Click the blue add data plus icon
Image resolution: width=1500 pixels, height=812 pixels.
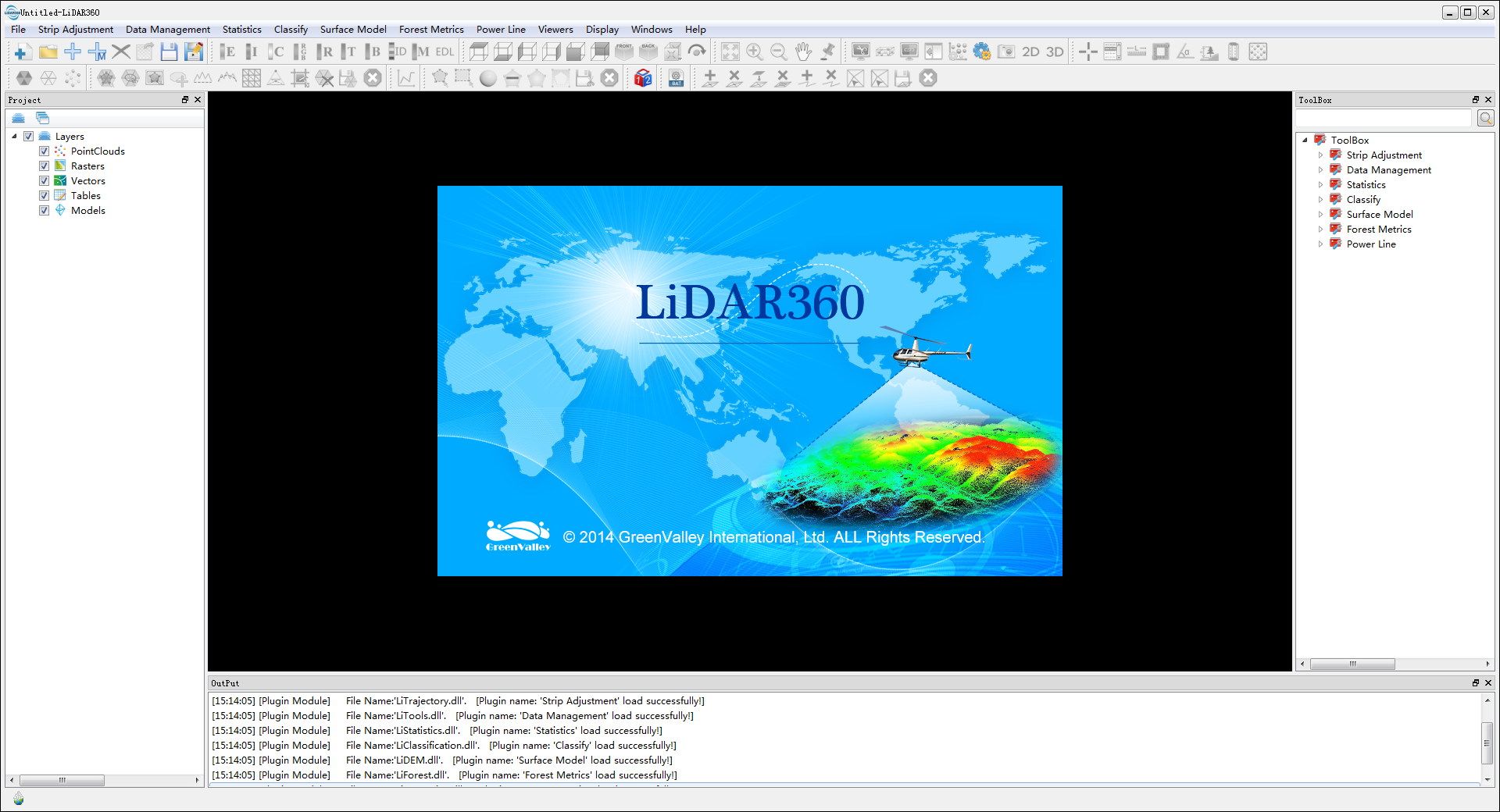[73, 52]
